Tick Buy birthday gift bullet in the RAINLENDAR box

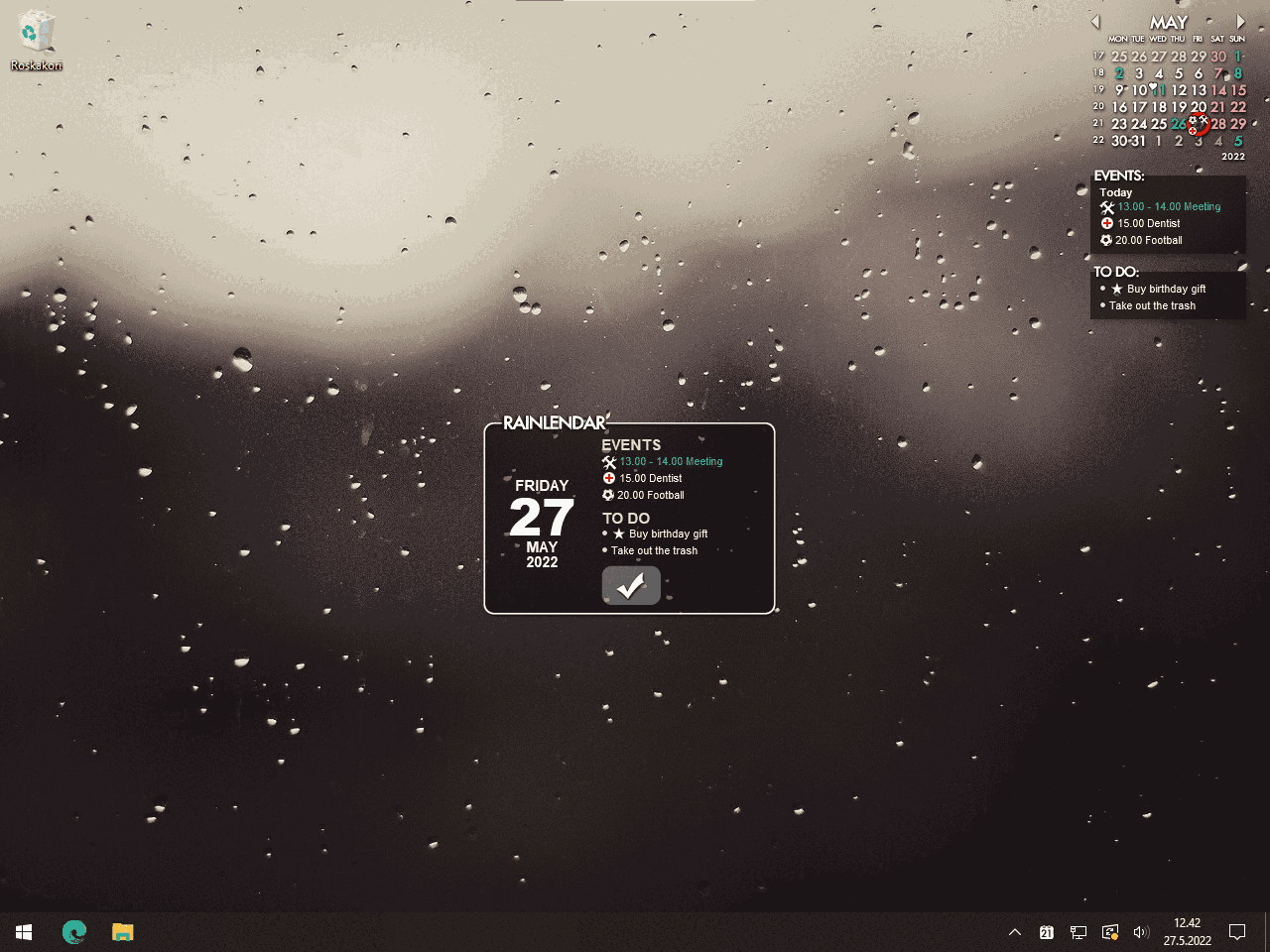click(604, 534)
